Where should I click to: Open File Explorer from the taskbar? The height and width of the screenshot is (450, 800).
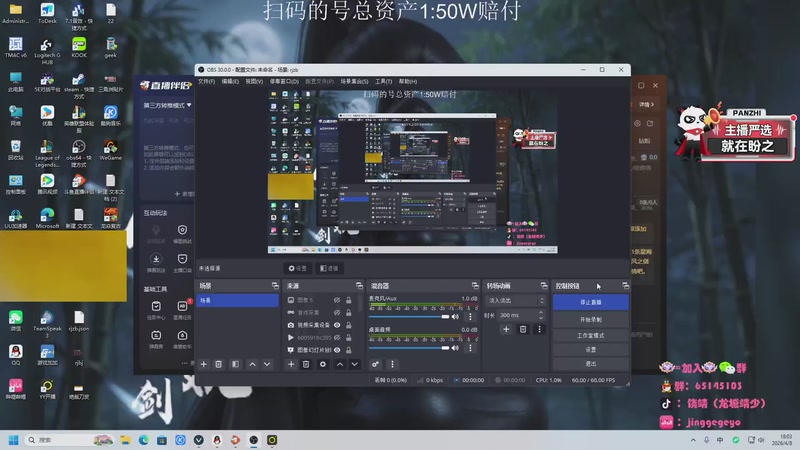(x=126, y=440)
